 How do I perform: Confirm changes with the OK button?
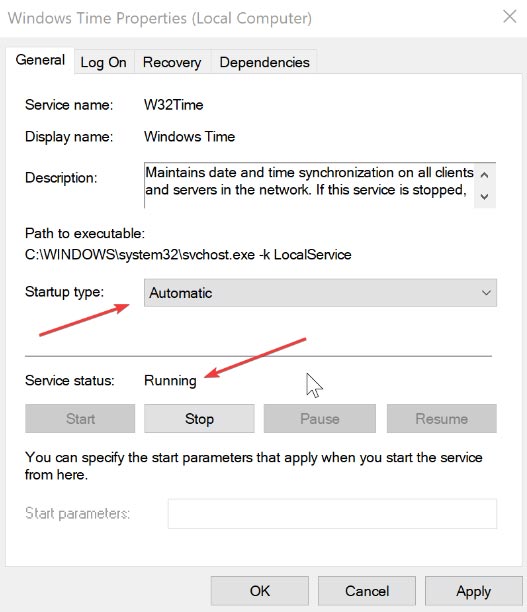(260, 591)
